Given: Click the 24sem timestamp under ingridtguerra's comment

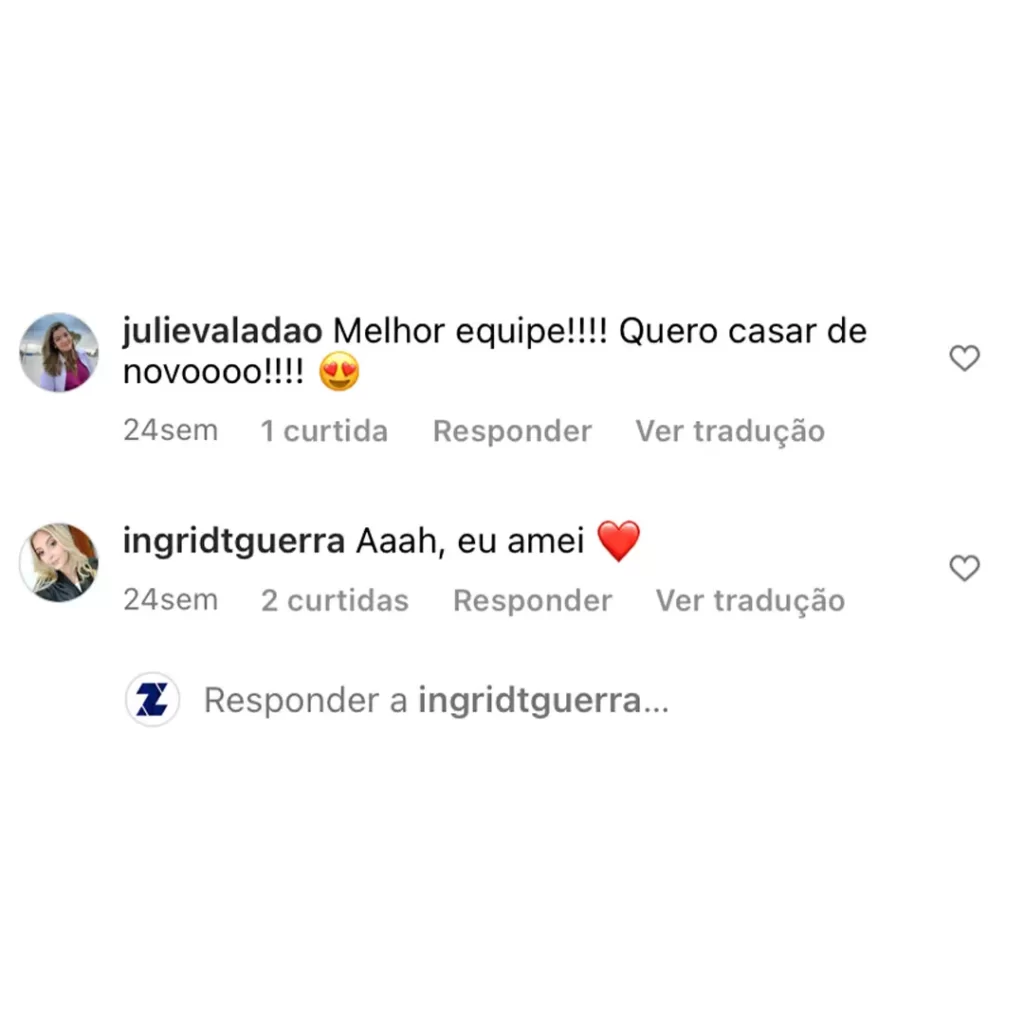Looking at the screenshot, I should (170, 600).
